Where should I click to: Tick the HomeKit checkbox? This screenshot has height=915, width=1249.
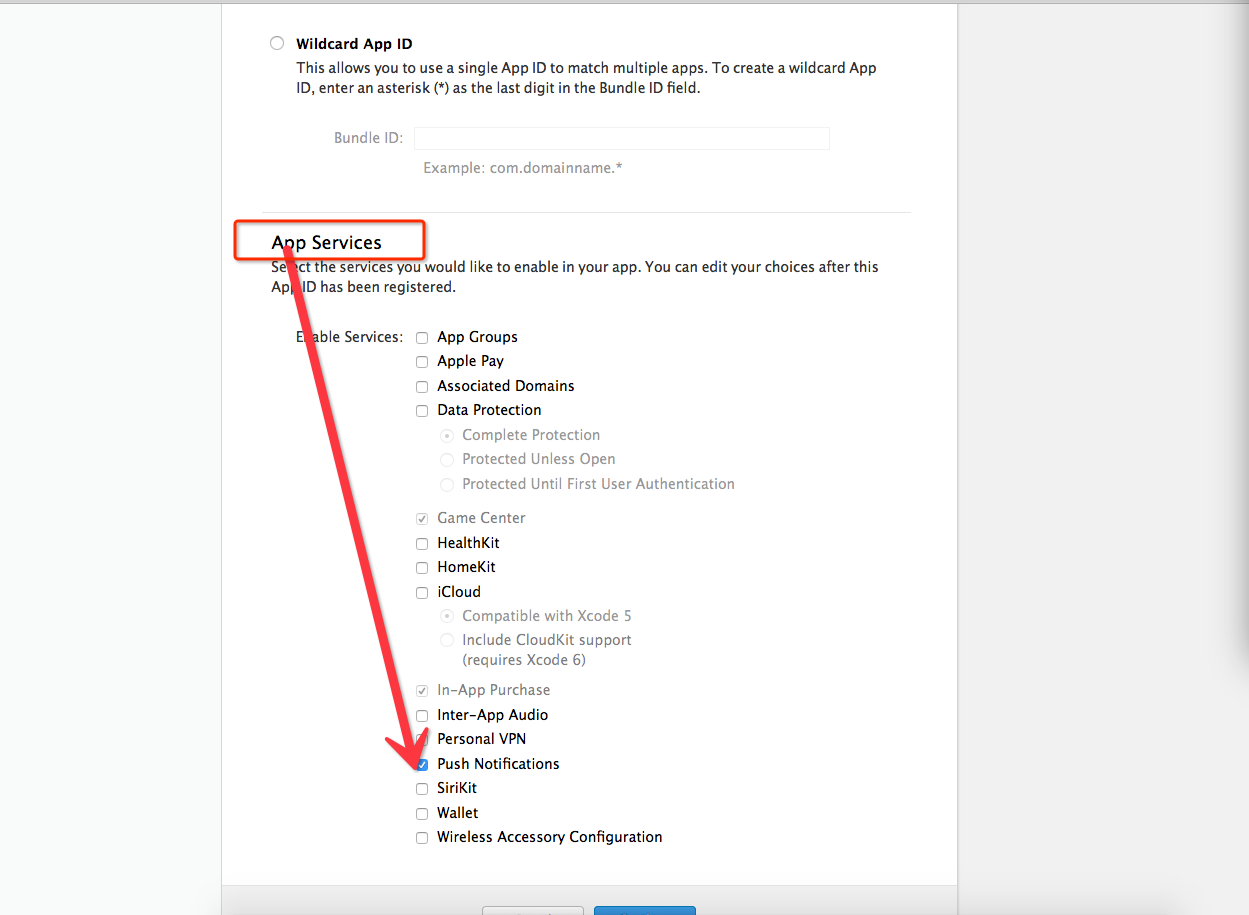click(422, 568)
